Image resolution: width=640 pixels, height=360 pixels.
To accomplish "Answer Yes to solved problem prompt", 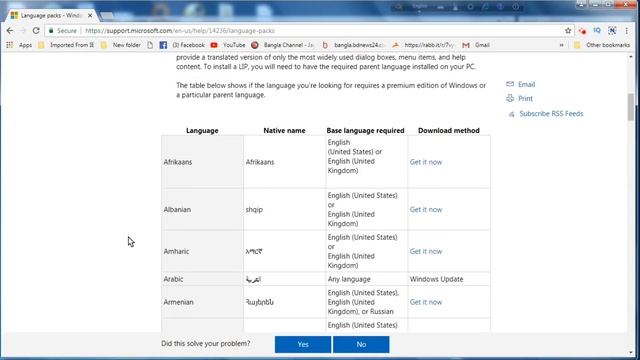I will [303, 344].
